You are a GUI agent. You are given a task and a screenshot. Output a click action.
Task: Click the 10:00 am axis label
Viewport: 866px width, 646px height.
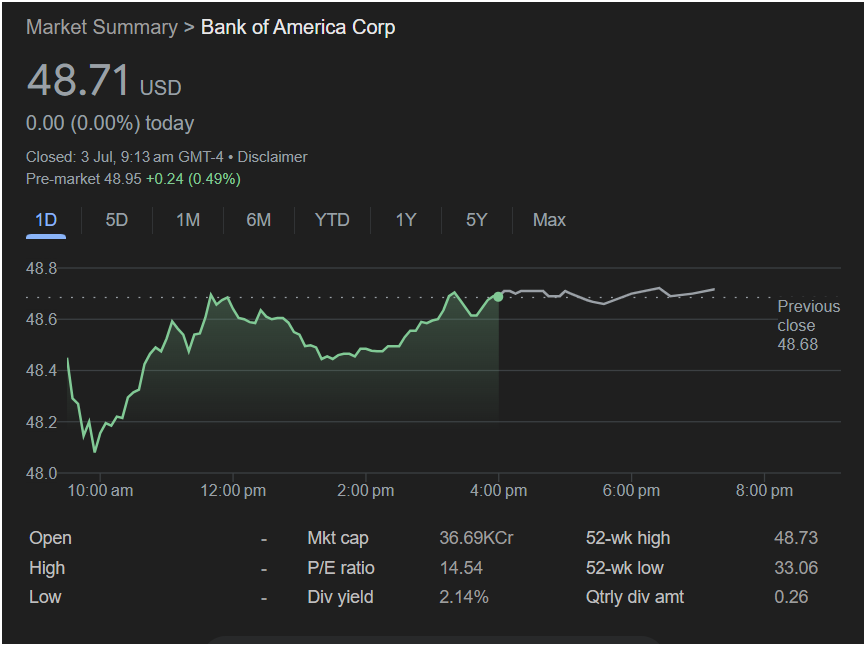[x=100, y=490]
